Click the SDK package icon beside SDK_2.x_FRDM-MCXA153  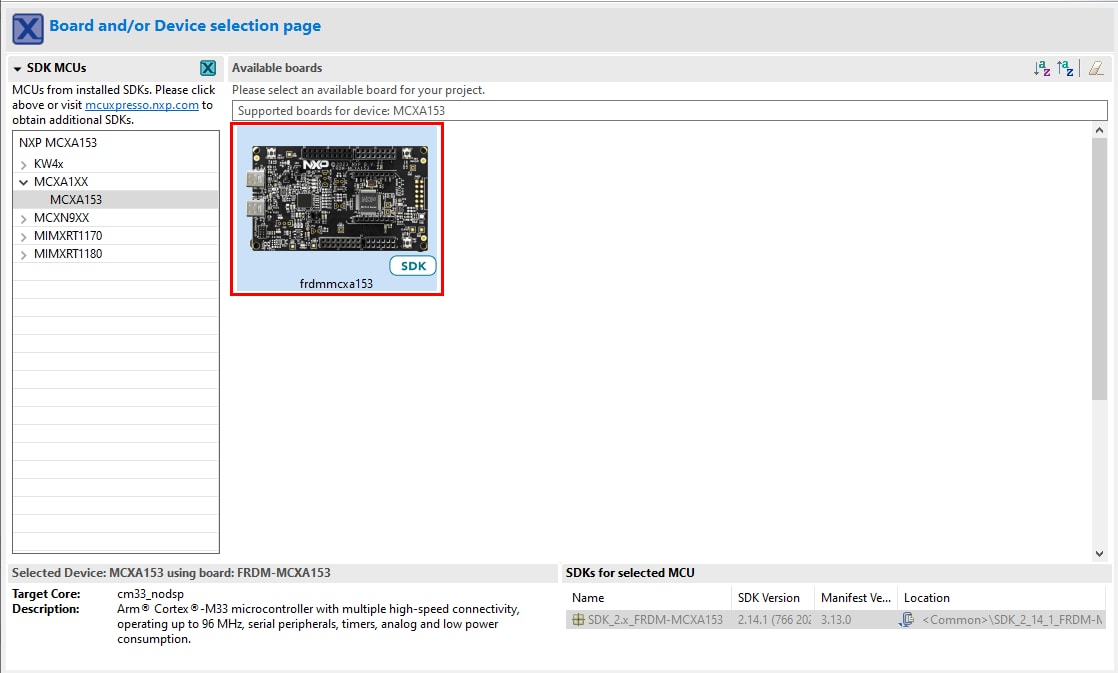pyautogui.click(x=578, y=619)
